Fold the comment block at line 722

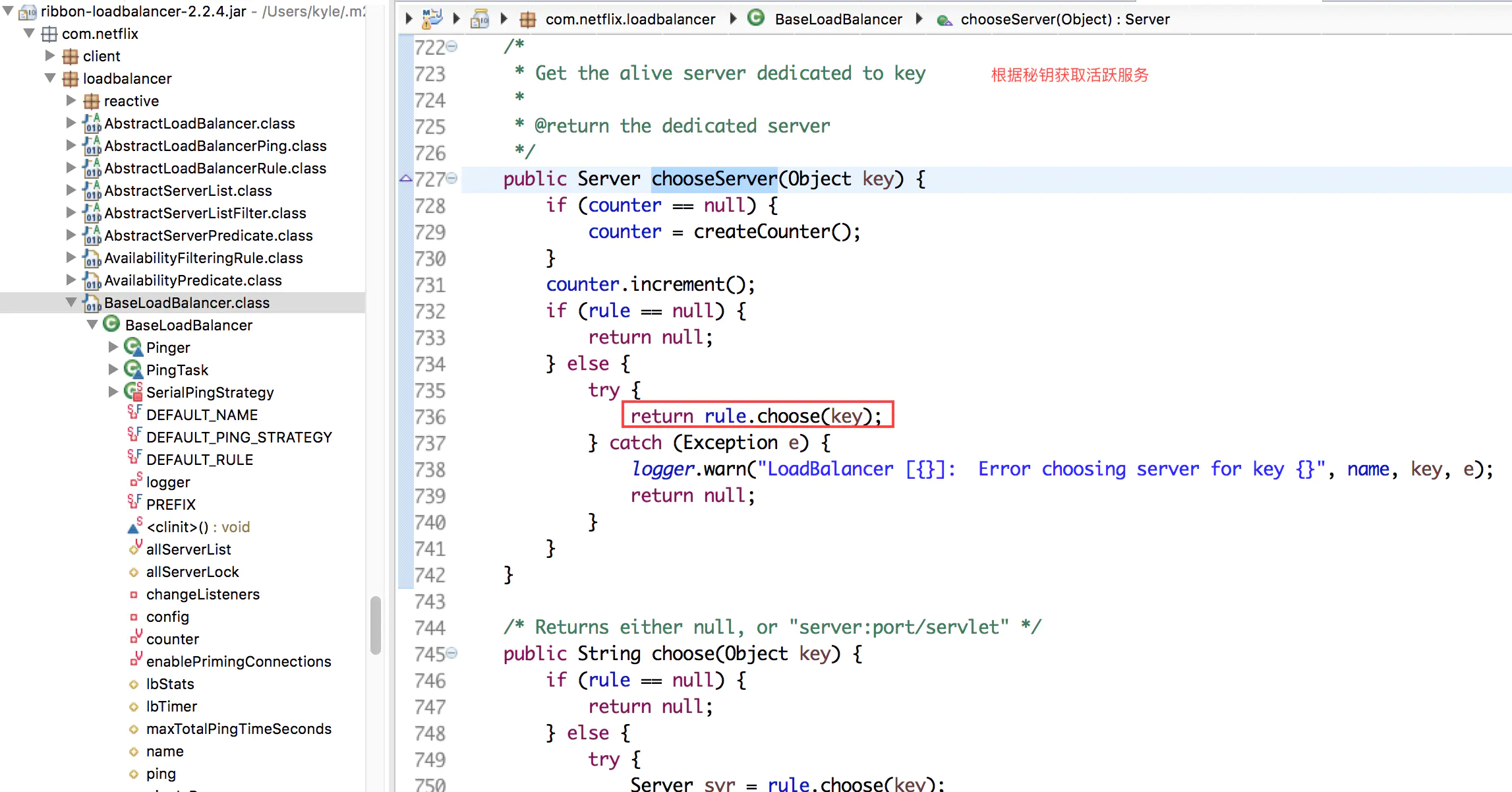tap(452, 46)
